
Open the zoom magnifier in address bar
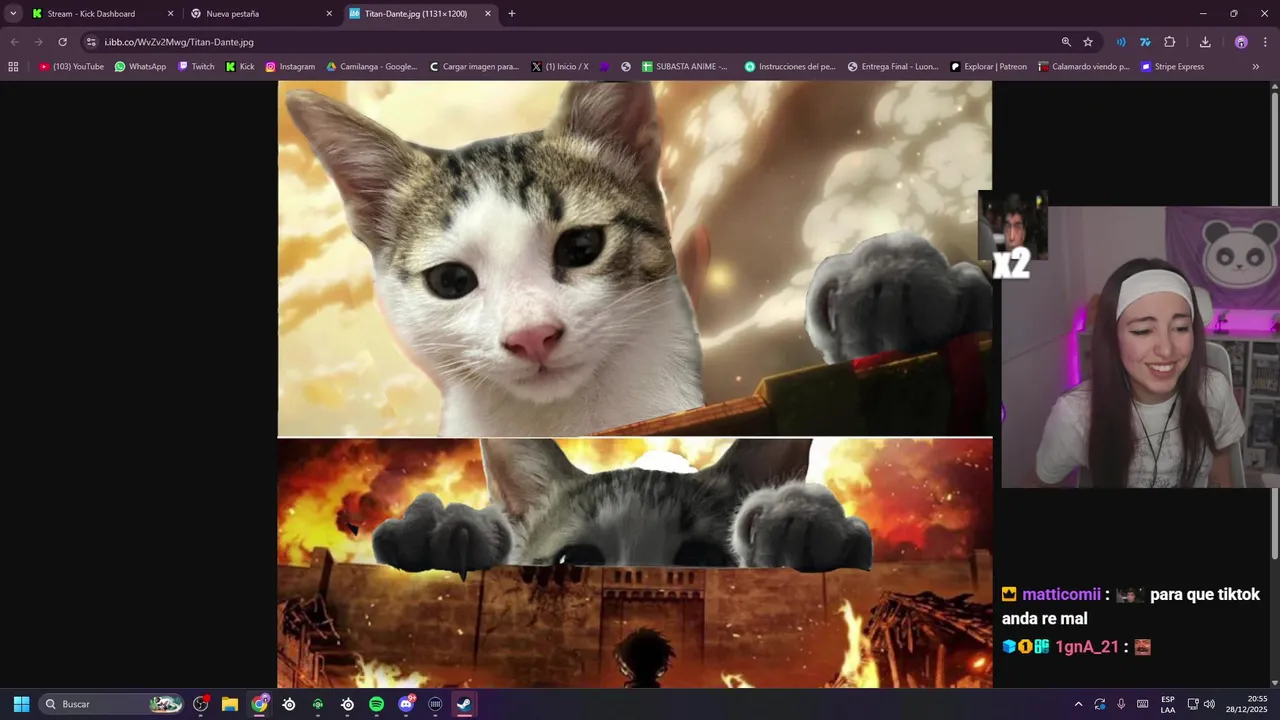pos(1066,42)
